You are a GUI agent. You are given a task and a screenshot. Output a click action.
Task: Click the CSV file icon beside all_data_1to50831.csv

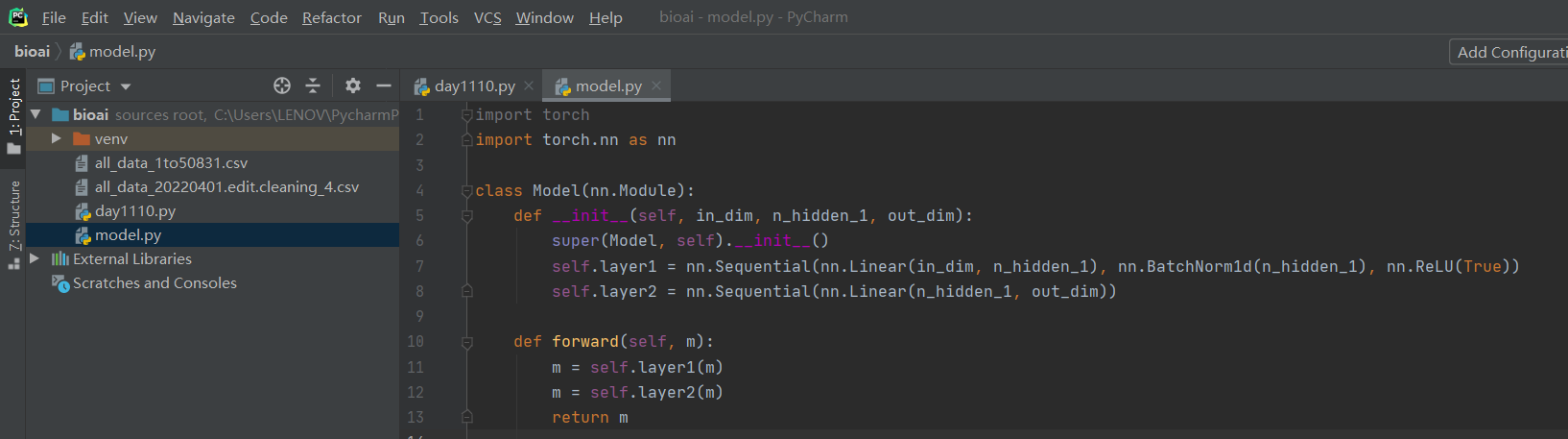(x=83, y=163)
